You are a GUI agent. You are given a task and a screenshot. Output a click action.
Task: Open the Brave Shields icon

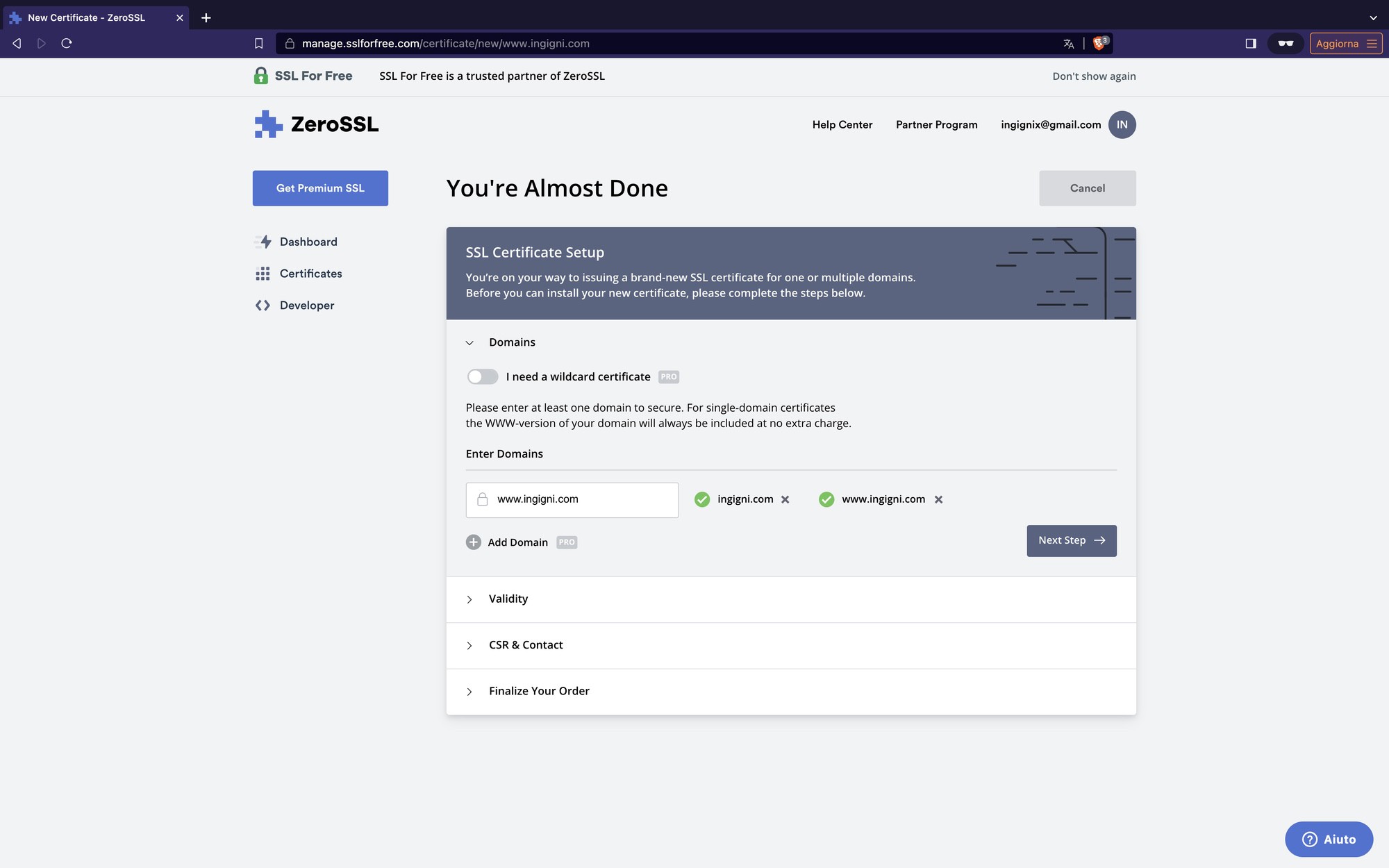1100,43
